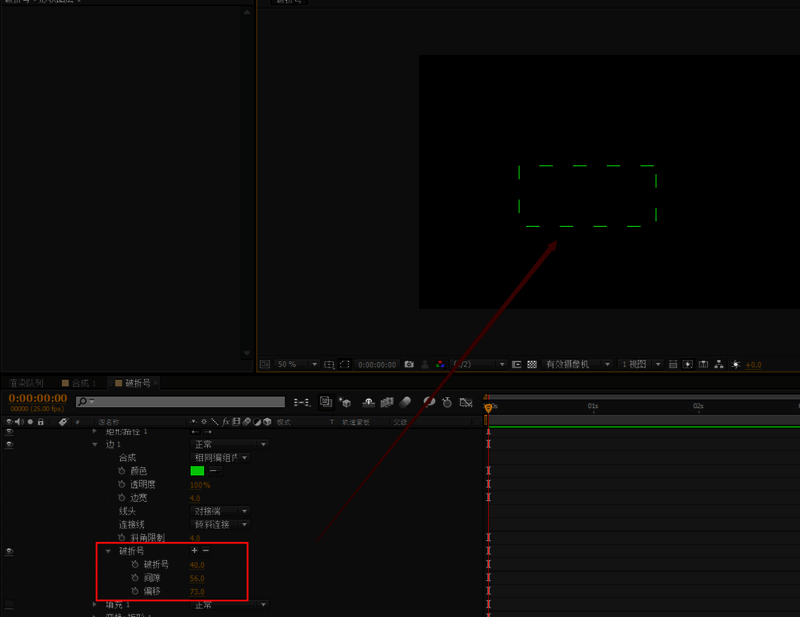
Task: Remove a dash with the minus icon
Action: click(206, 551)
